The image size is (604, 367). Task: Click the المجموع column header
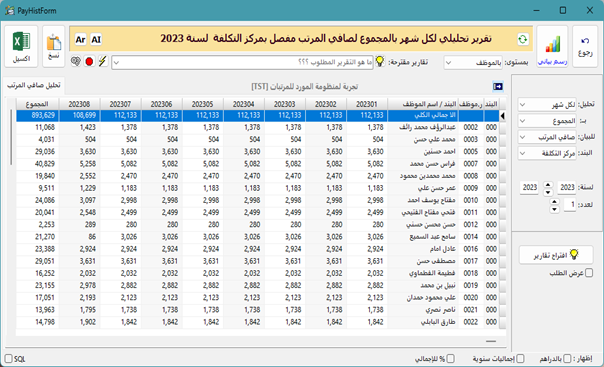point(37,104)
